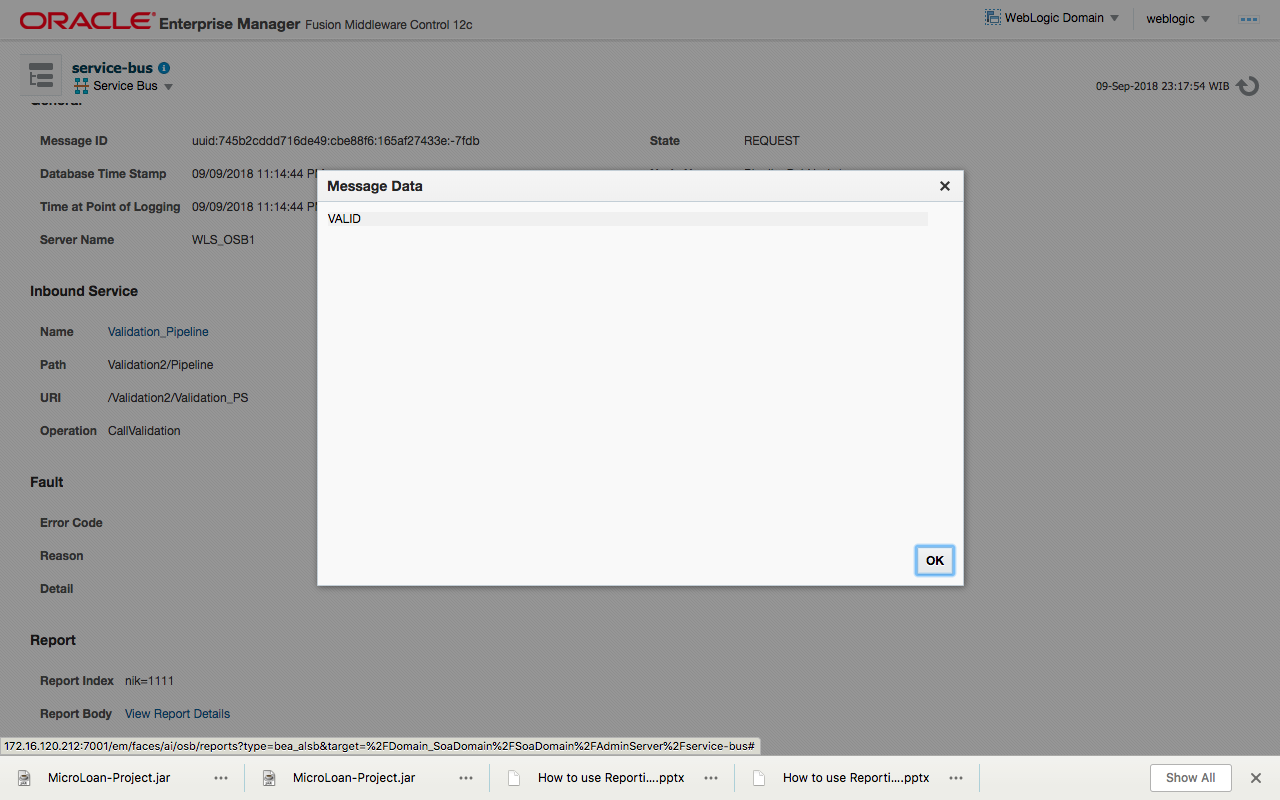The image size is (1280, 800).
Task: Click the Fault section heading
Action: pyautogui.click(x=47, y=482)
